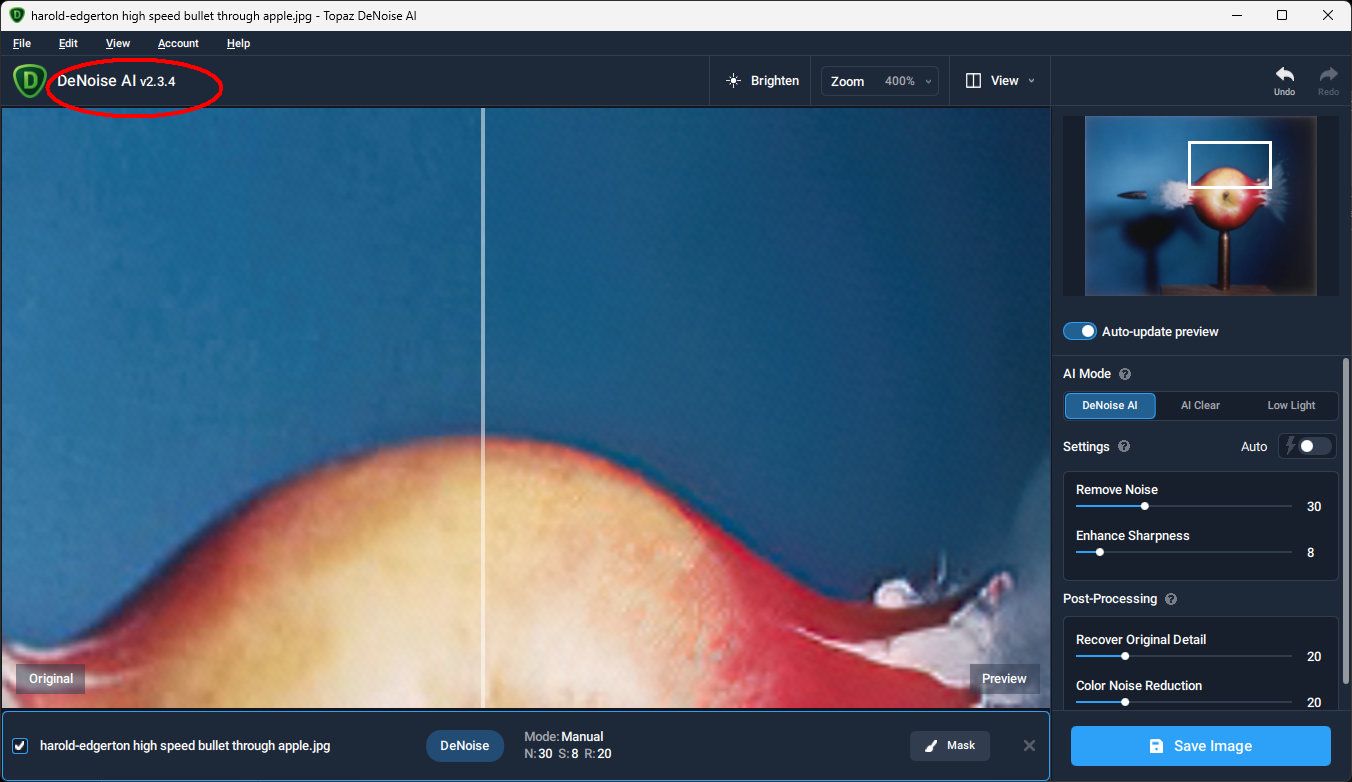Open the File menu
The image size is (1352, 782).
(22, 43)
